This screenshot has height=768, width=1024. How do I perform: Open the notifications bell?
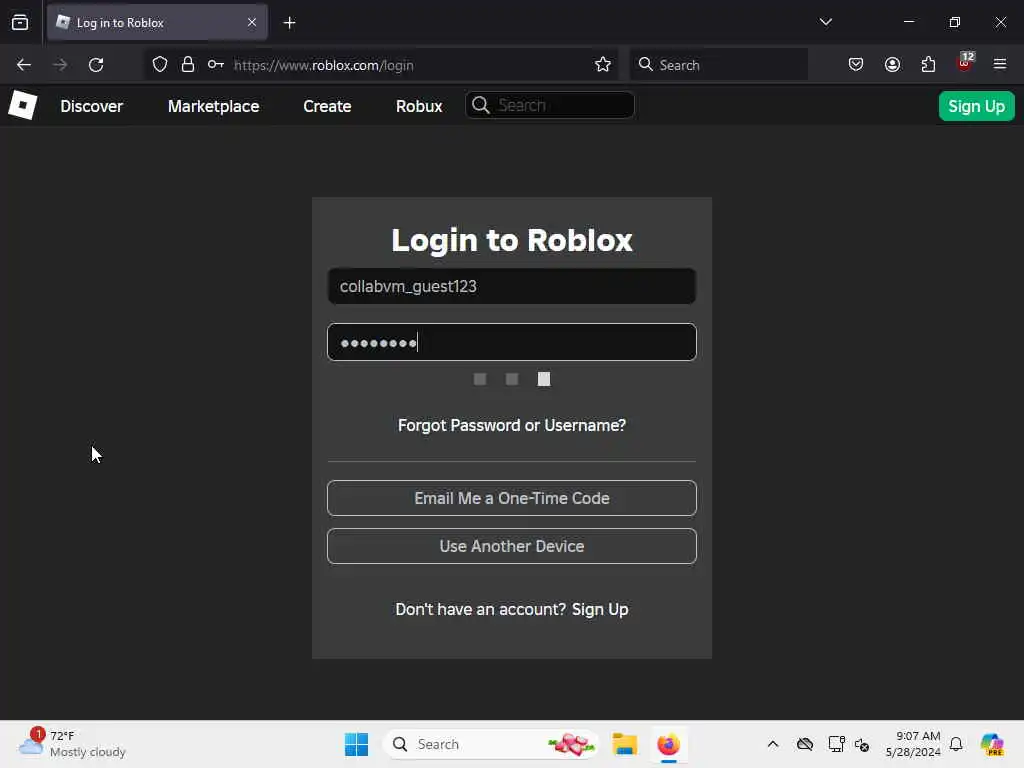pyautogui.click(x=956, y=744)
